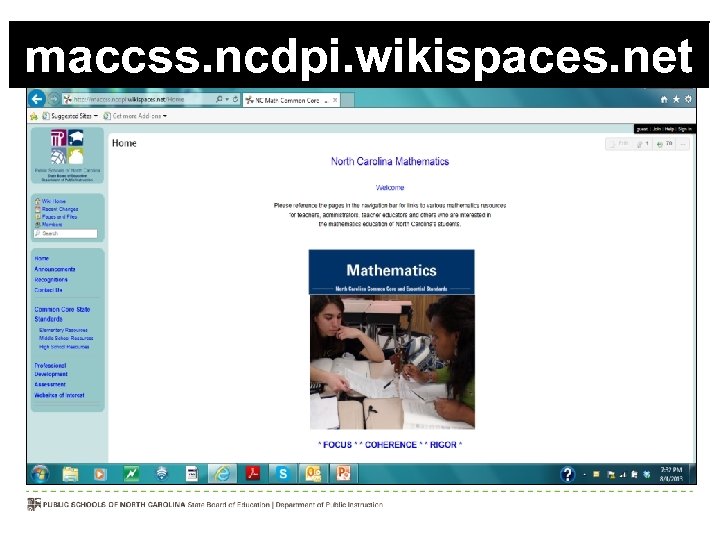Viewport: 720px width, 540px height.
Task: Click the Internet Explorer taskbar icon
Action: click(222, 473)
